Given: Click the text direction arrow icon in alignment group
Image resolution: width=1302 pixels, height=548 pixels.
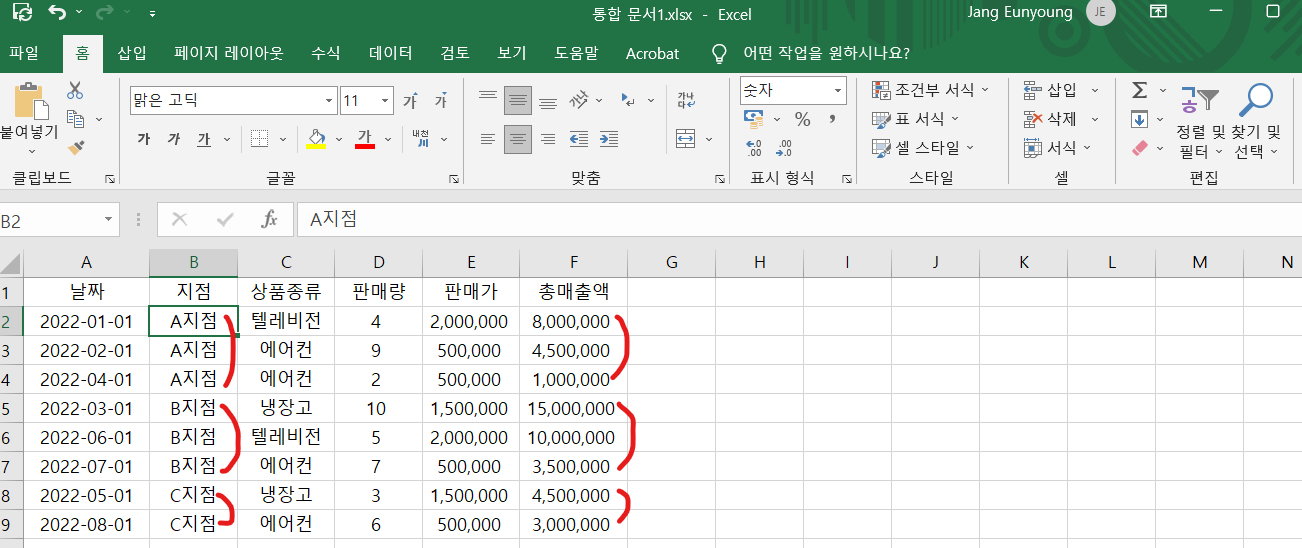Looking at the screenshot, I should (x=630, y=100).
